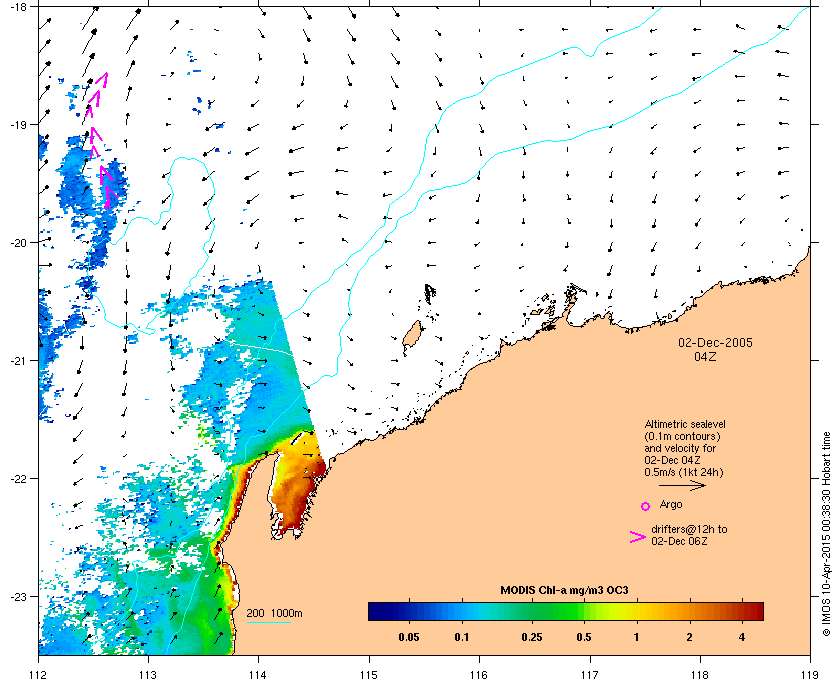Click the latitude axis label -18
The image size is (840, 680).
pyautogui.click(x=18, y=7)
